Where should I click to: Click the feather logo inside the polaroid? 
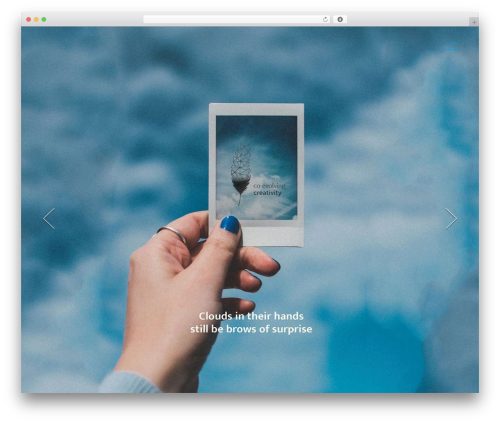241,173
